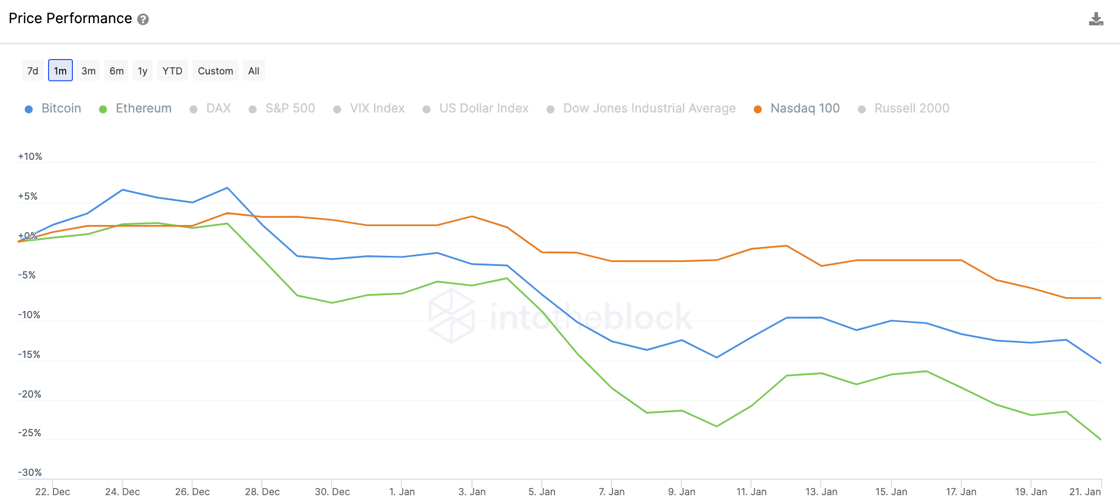This screenshot has width=1120, height=504.
Task: Click the 5. Jan x-axis label
Action: [x=541, y=492]
